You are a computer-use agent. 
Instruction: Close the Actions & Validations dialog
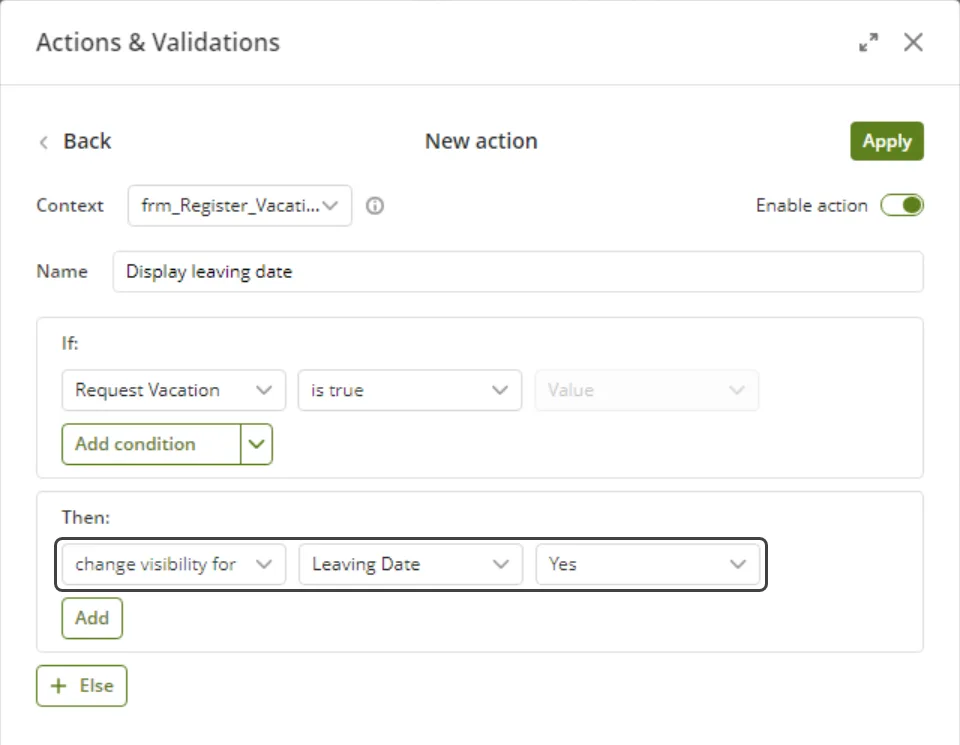click(913, 42)
